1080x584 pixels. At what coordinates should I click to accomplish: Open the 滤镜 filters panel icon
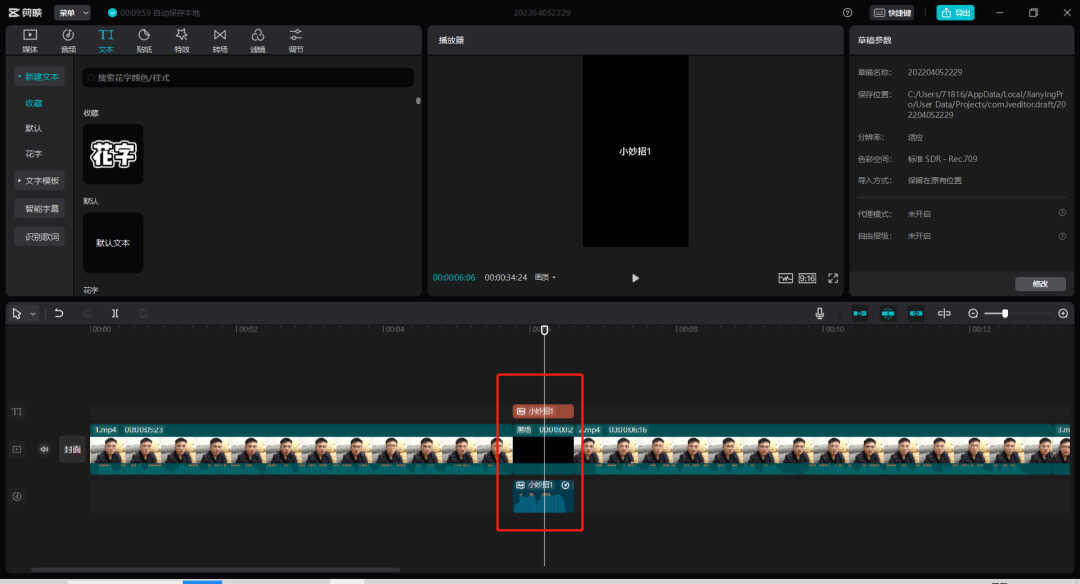pos(258,40)
